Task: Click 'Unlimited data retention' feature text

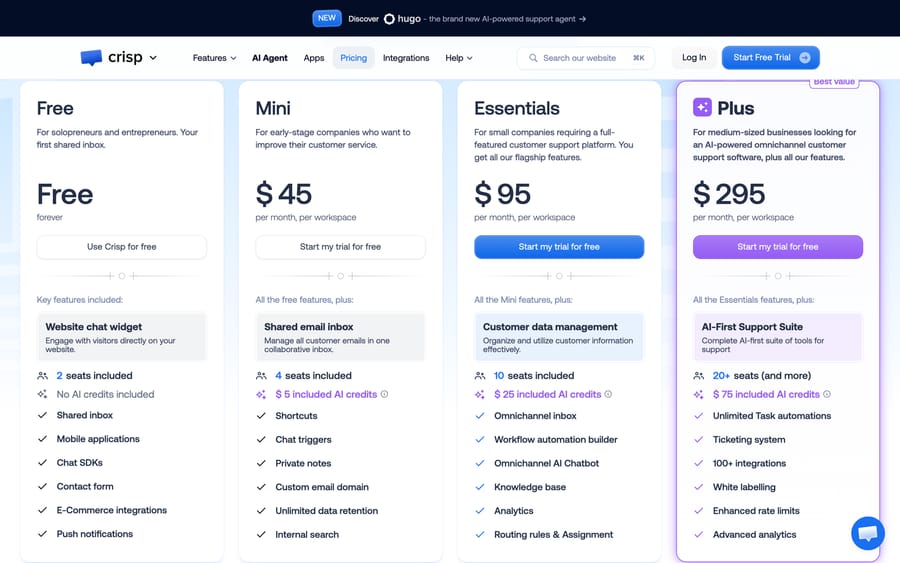Action: (327, 511)
